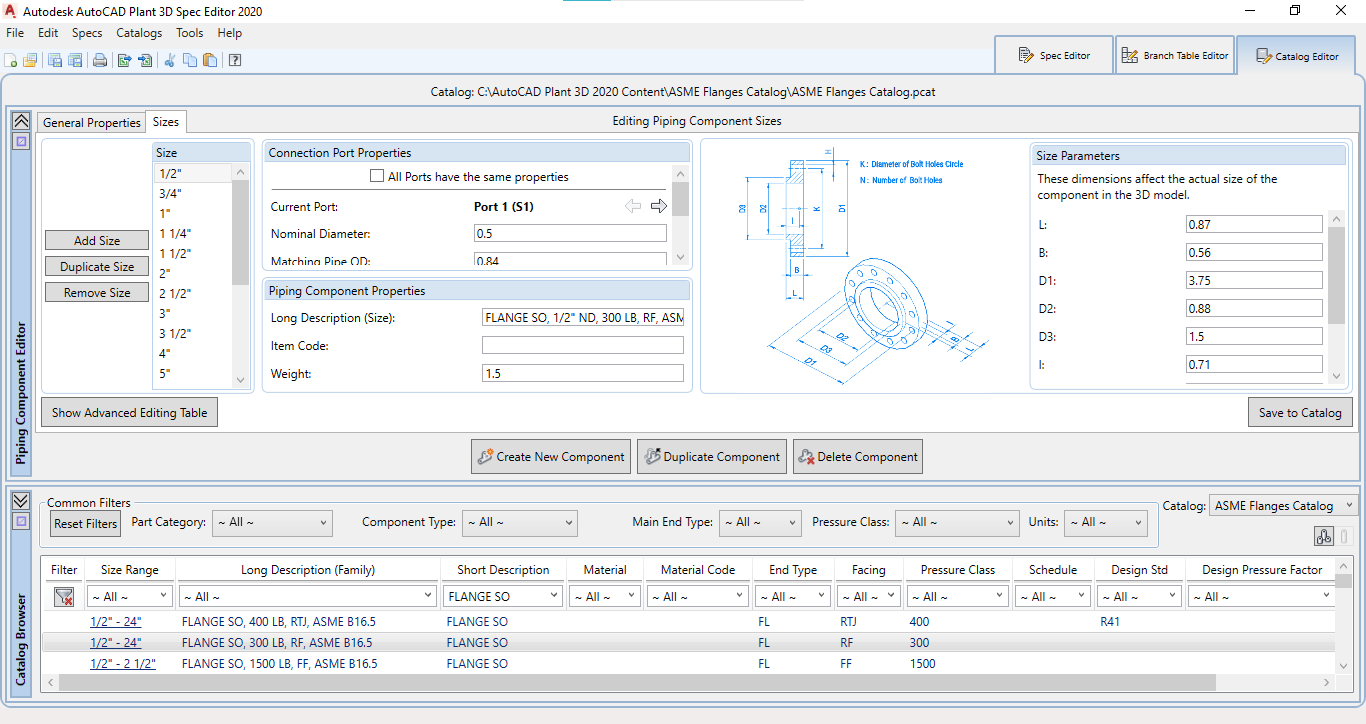This screenshot has width=1366, height=724.
Task: Click the Save to Catalog button
Action: pyautogui.click(x=1300, y=412)
